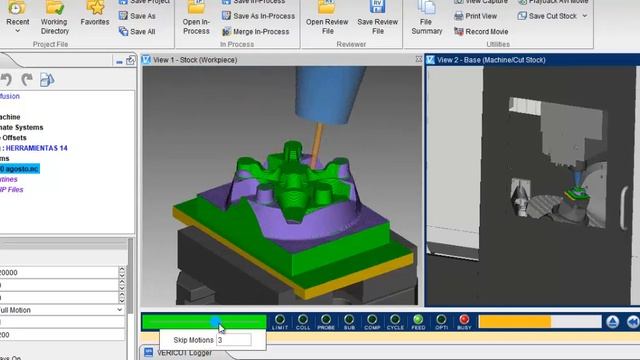Select the Coordinate Systems tree entry
Image resolution: width=640 pixels, height=360 pixels.
pos(22,127)
